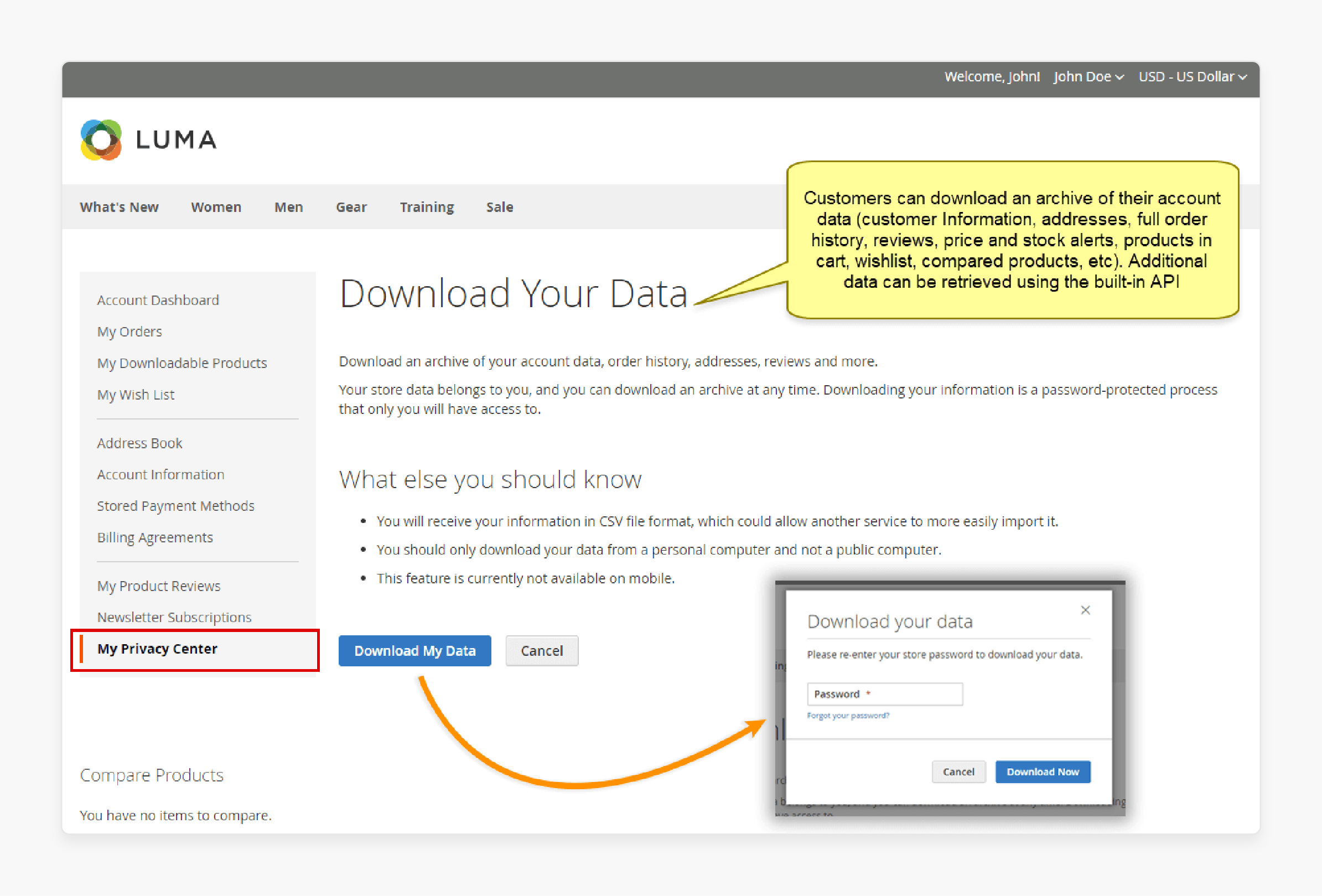The image size is (1322, 896).
Task: Click the Download Now button
Action: 1043,772
